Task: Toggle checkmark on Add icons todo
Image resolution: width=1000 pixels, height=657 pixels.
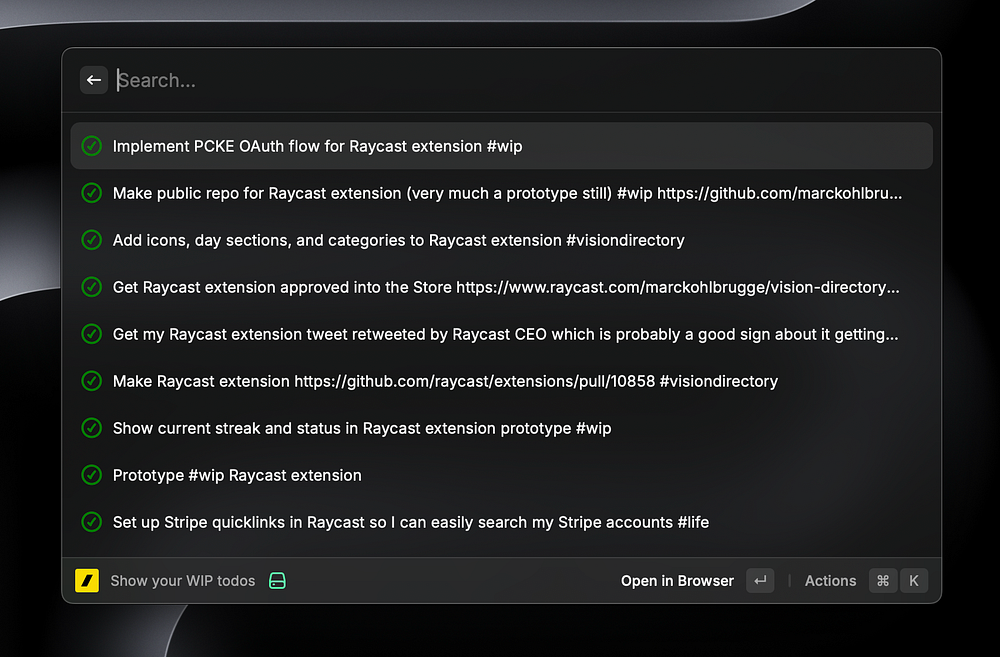Action: 92,240
